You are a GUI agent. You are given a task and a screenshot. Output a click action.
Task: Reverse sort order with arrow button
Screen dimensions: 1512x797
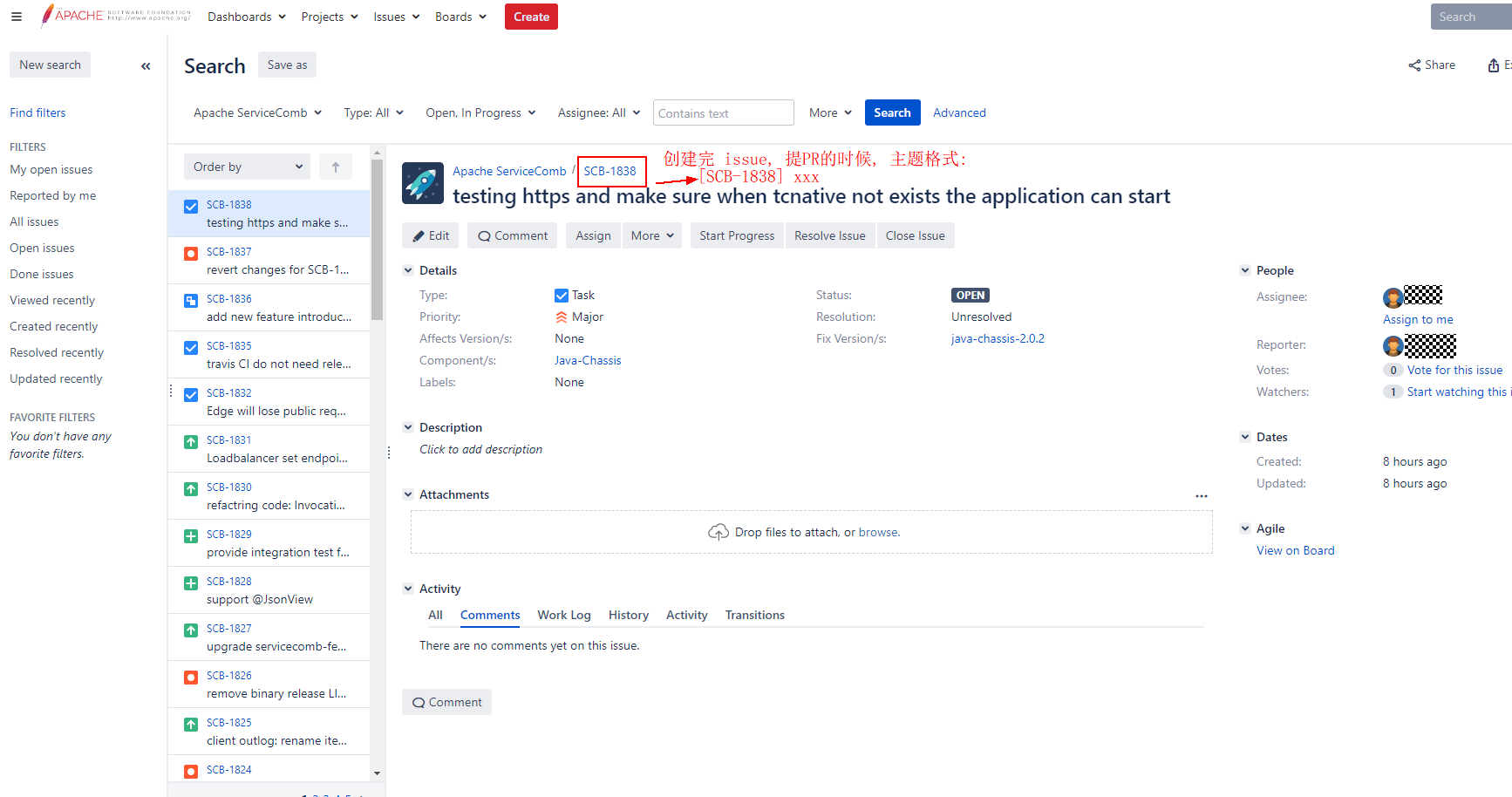tap(336, 167)
